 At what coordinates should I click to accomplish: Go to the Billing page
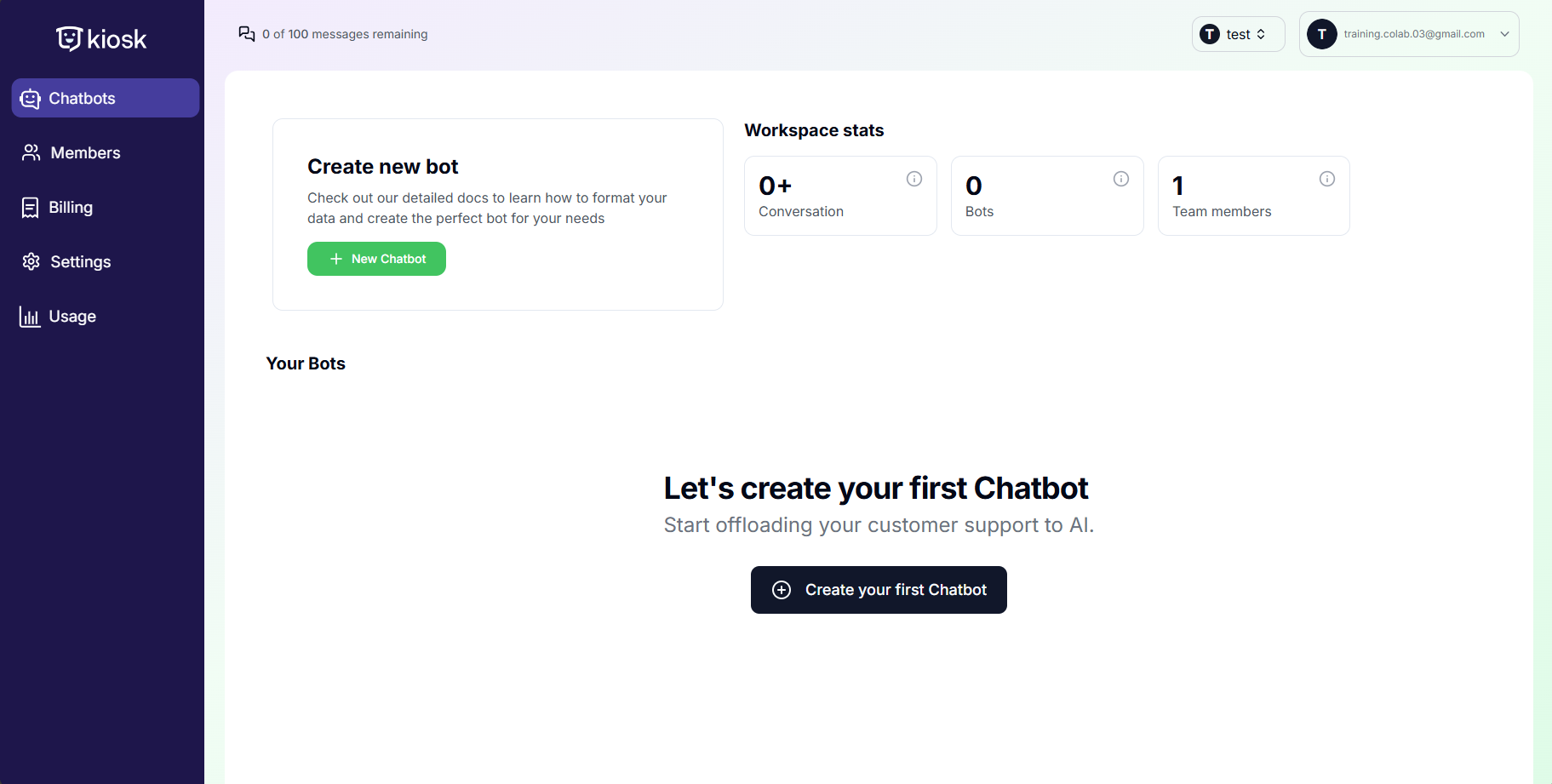[x=71, y=208]
